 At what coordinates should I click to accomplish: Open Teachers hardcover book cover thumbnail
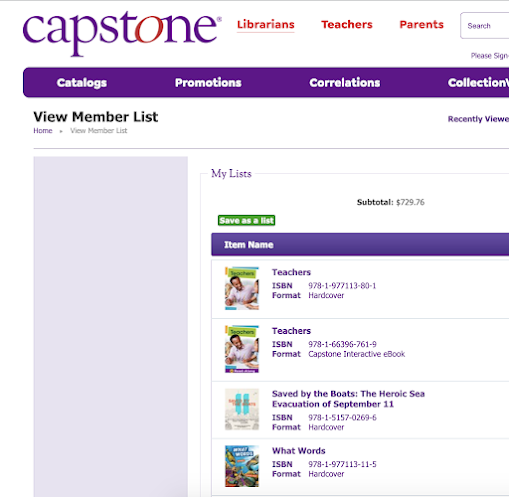242,288
